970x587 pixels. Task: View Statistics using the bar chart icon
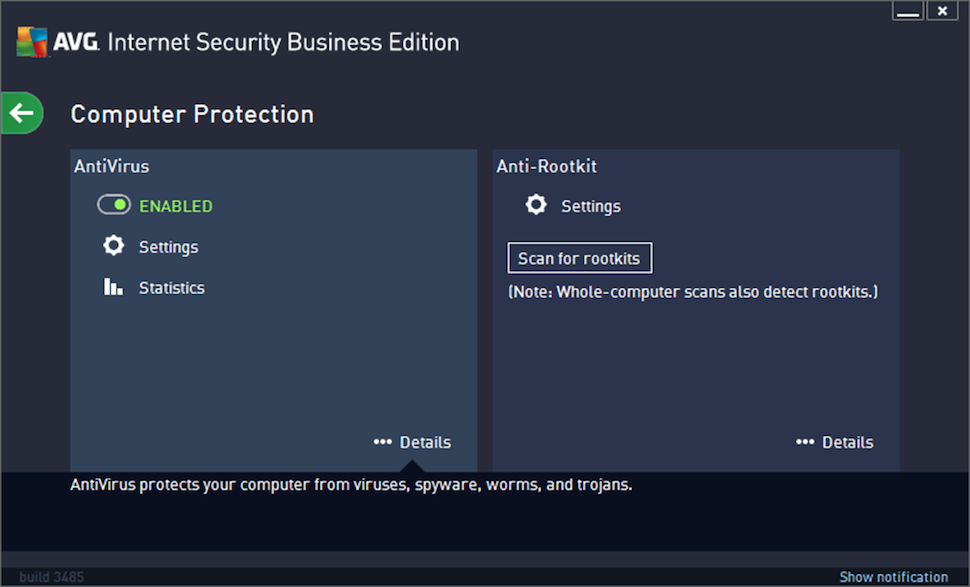[113, 287]
